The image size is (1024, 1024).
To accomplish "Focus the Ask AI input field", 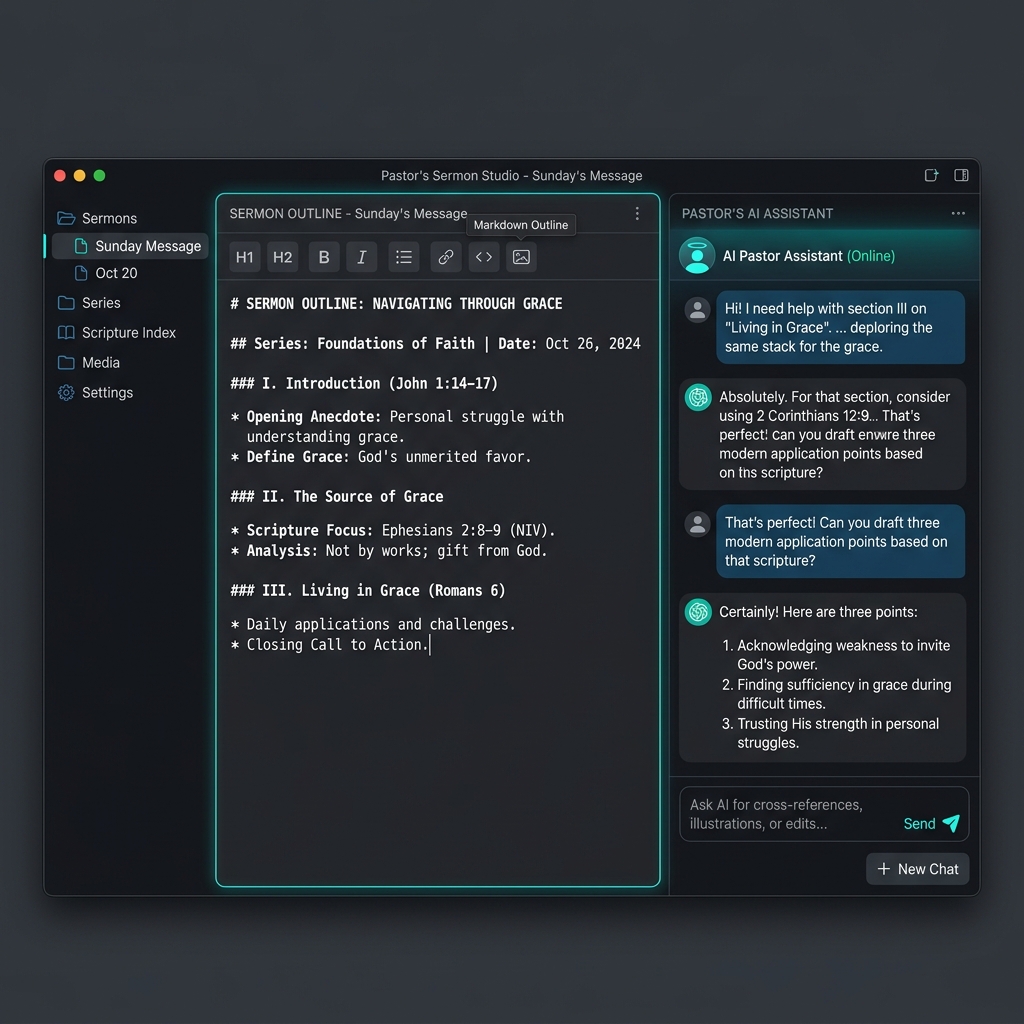I will (790, 814).
